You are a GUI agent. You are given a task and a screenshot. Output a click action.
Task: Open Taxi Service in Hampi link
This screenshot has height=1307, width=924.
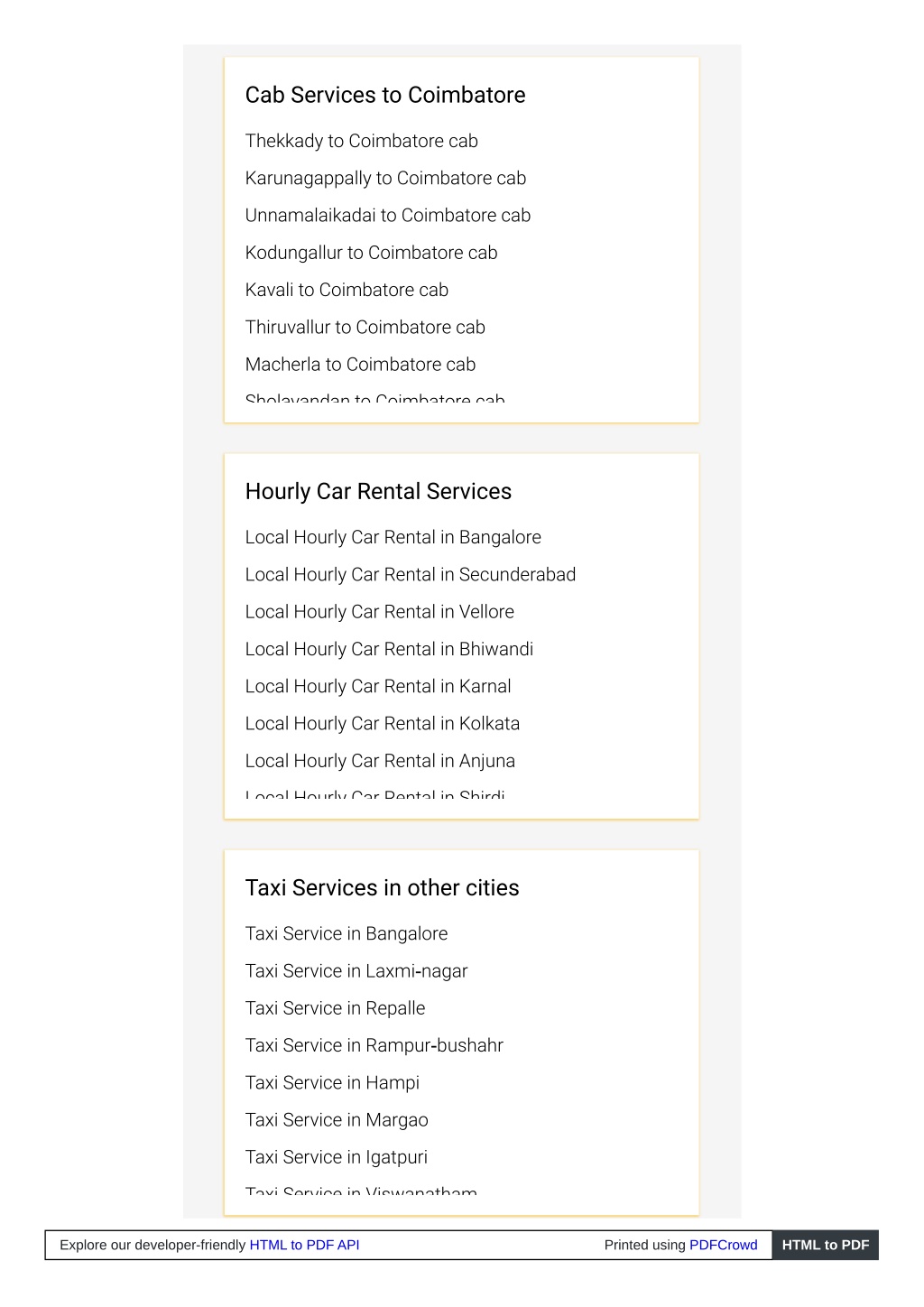(x=332, y=1083)
